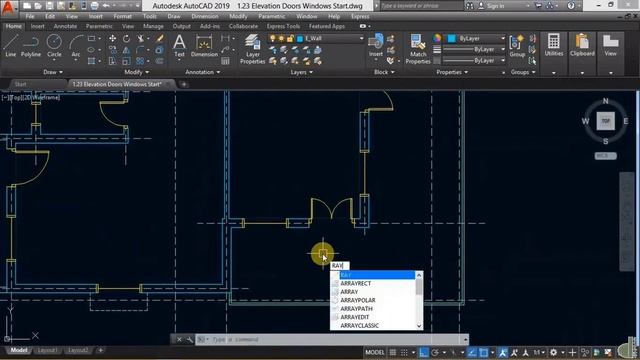Expand the Block panel

pos(384,72)
